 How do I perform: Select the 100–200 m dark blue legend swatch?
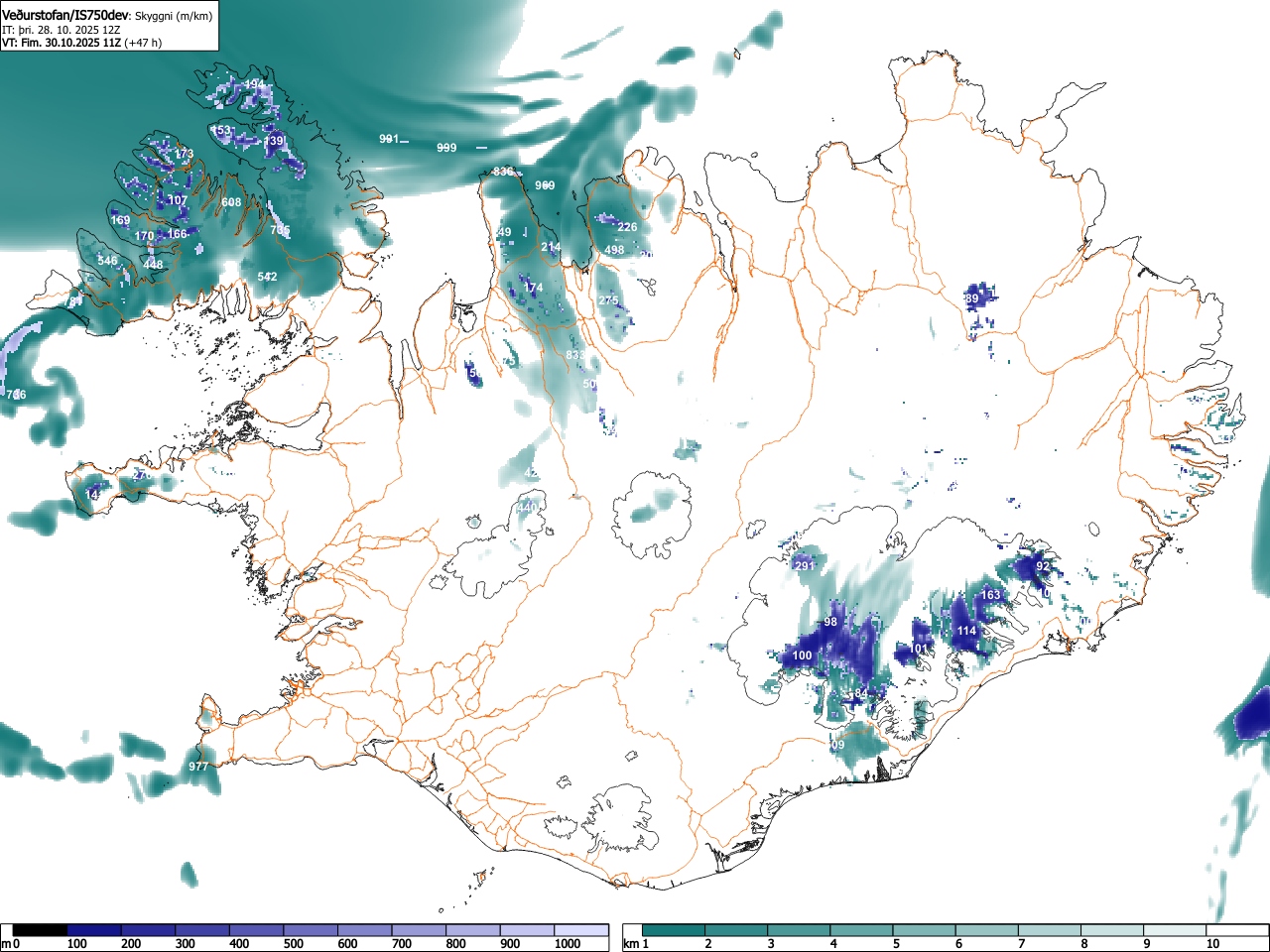pos(94,930)
